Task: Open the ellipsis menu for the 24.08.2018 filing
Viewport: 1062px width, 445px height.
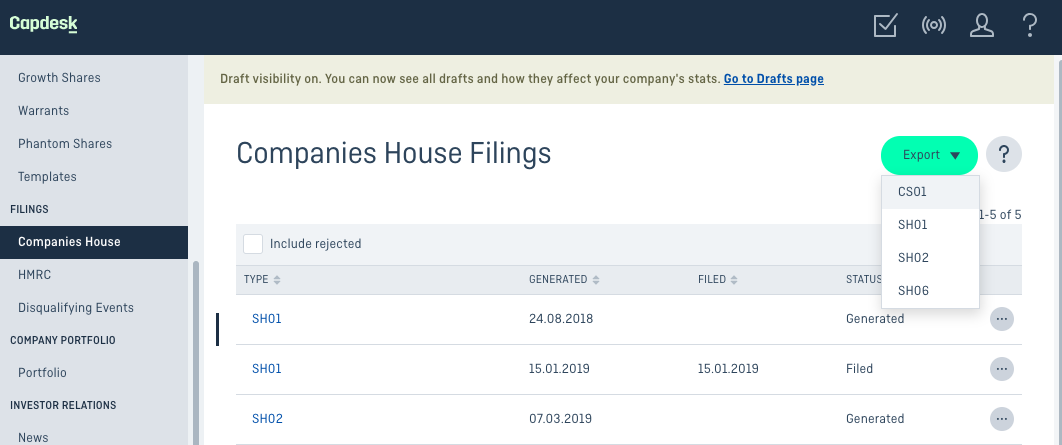Action: click(1002, 319)
